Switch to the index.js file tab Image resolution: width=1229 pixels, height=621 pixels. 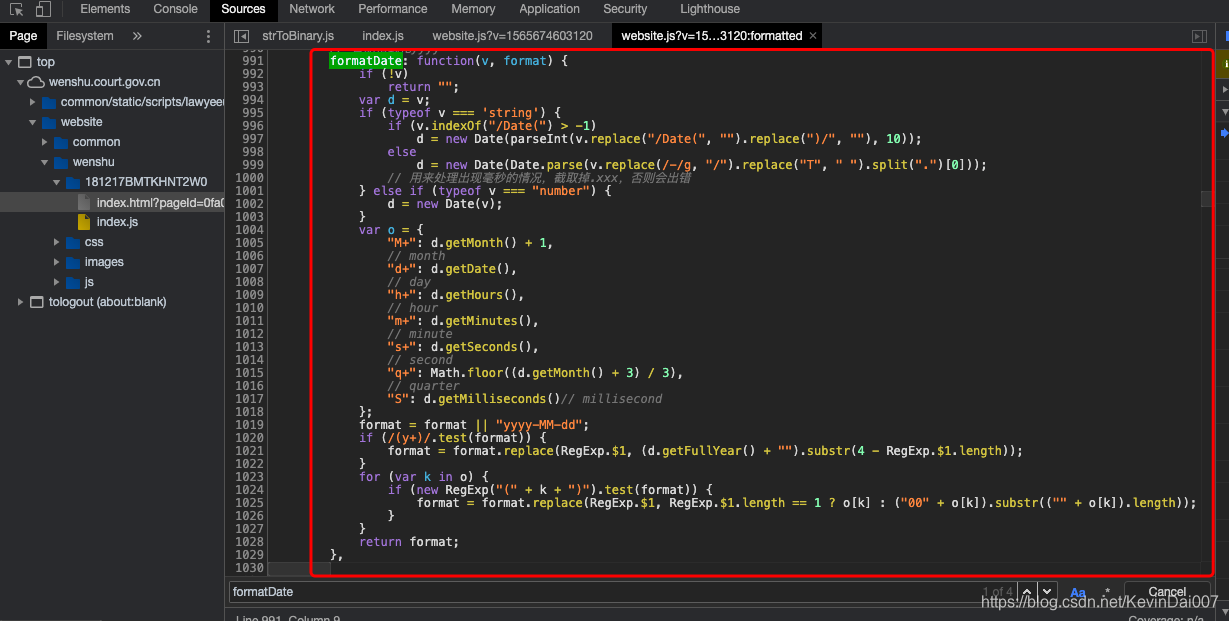(x=383, y=36)
